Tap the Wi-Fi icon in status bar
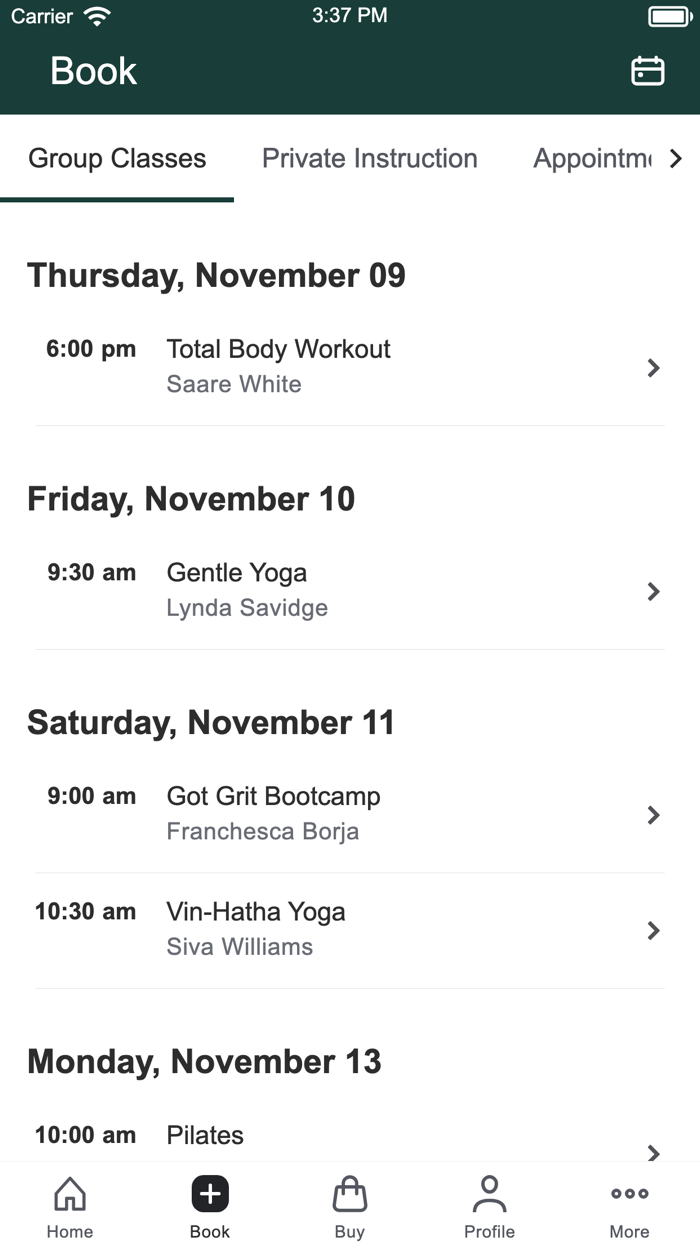700x1244 pixels. (x=97, y=15)
